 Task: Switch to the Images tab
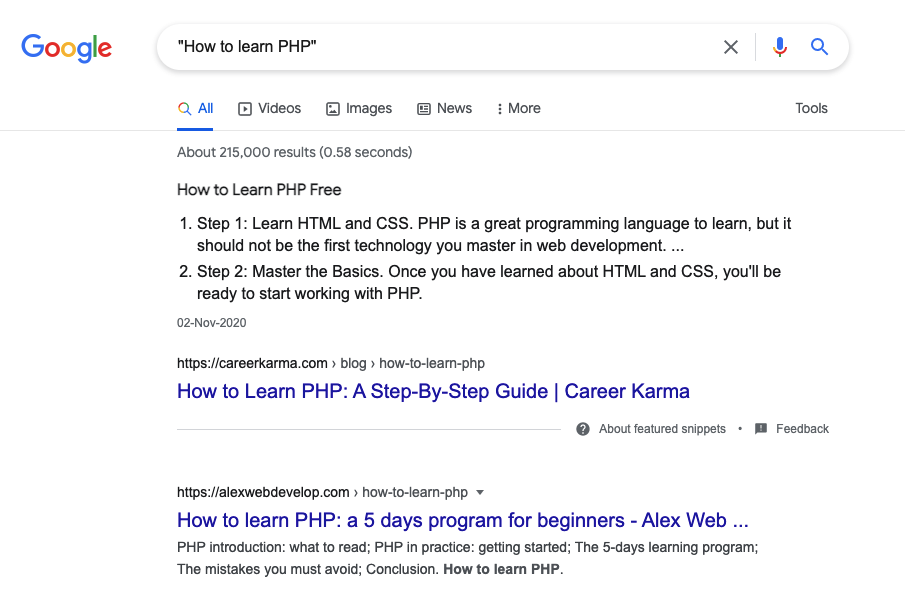[x=359, y=109]
